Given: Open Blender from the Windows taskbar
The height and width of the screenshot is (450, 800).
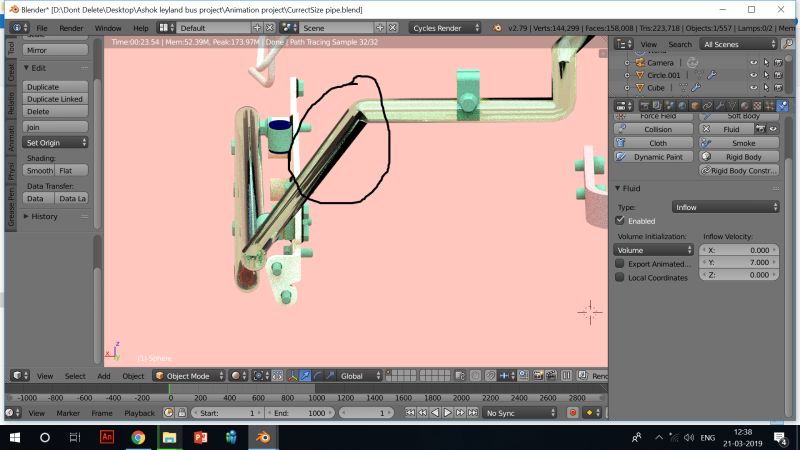Looking at the screenshot, I should (263, 437).
